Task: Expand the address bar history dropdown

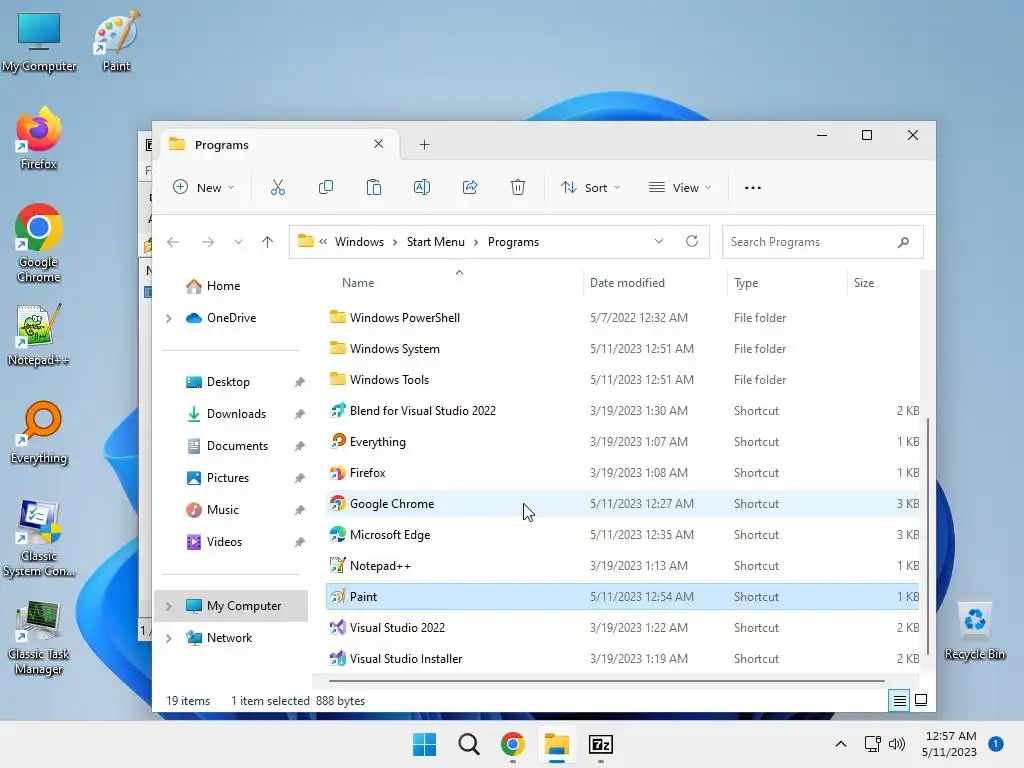Action: coord(659,241)
